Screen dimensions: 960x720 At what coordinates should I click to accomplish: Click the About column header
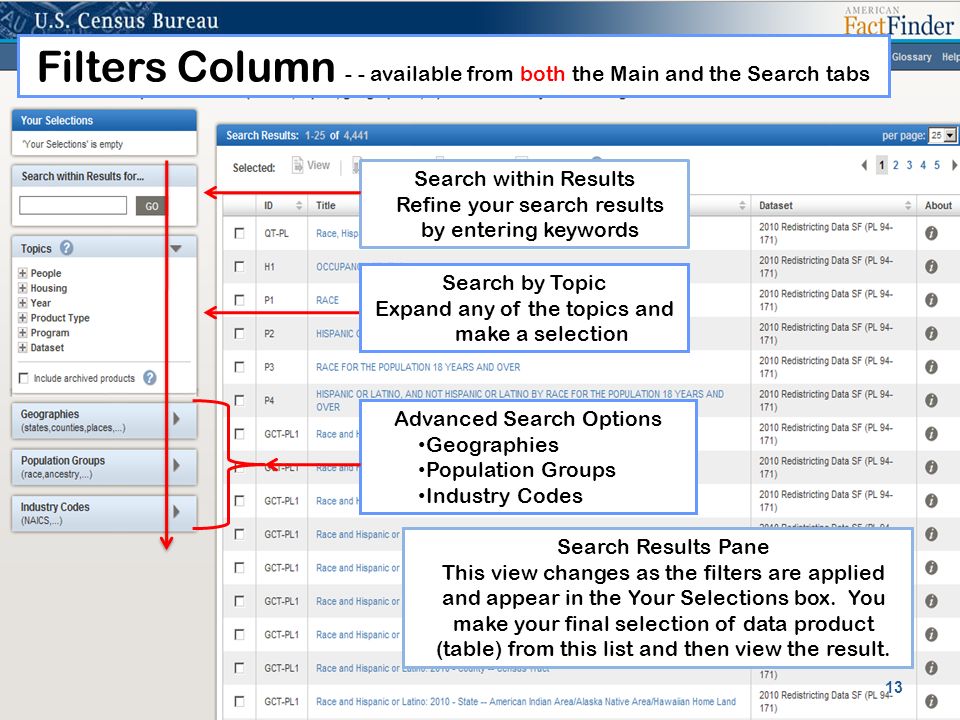point(938,206)
